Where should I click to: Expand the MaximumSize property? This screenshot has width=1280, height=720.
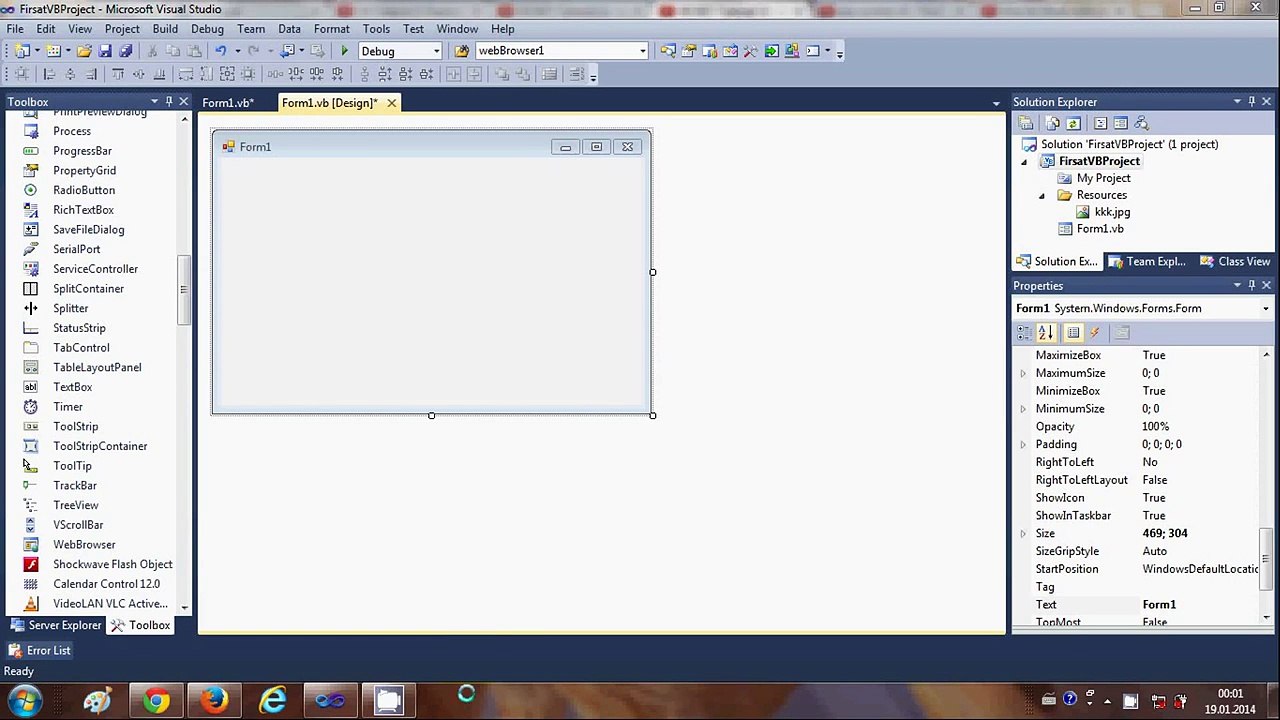click(x=1023, y=373)
